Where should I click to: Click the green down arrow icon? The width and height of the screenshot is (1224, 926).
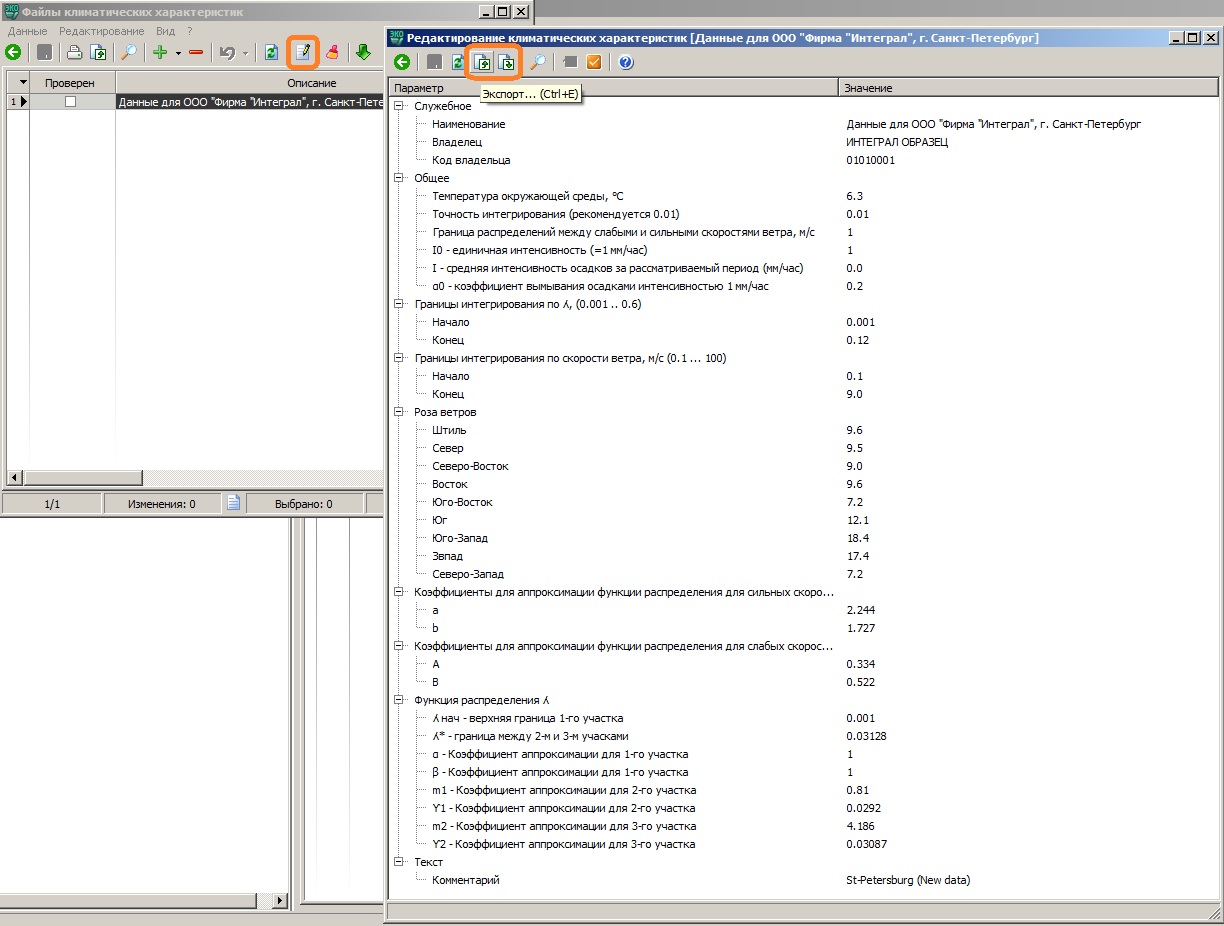363,52
